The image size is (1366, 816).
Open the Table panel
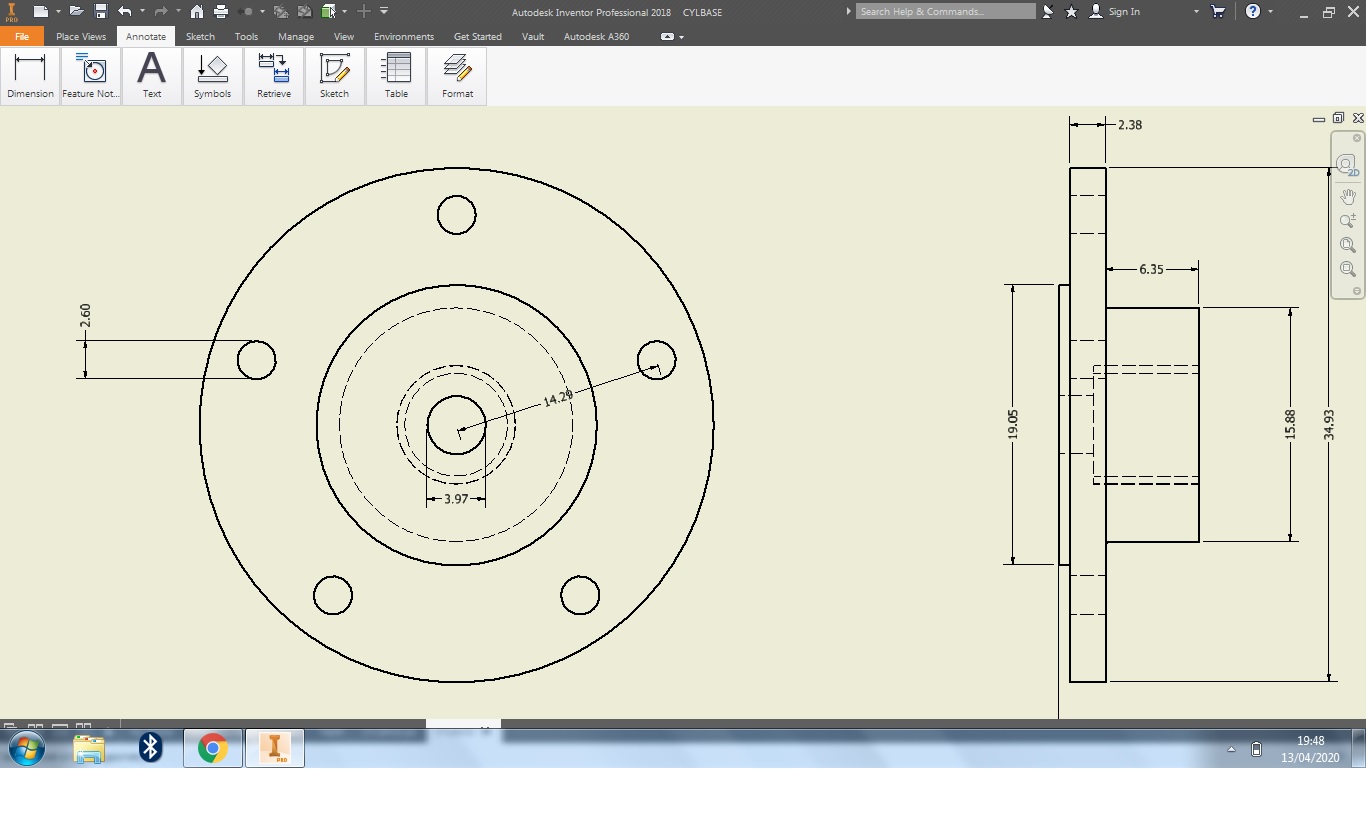396,76
